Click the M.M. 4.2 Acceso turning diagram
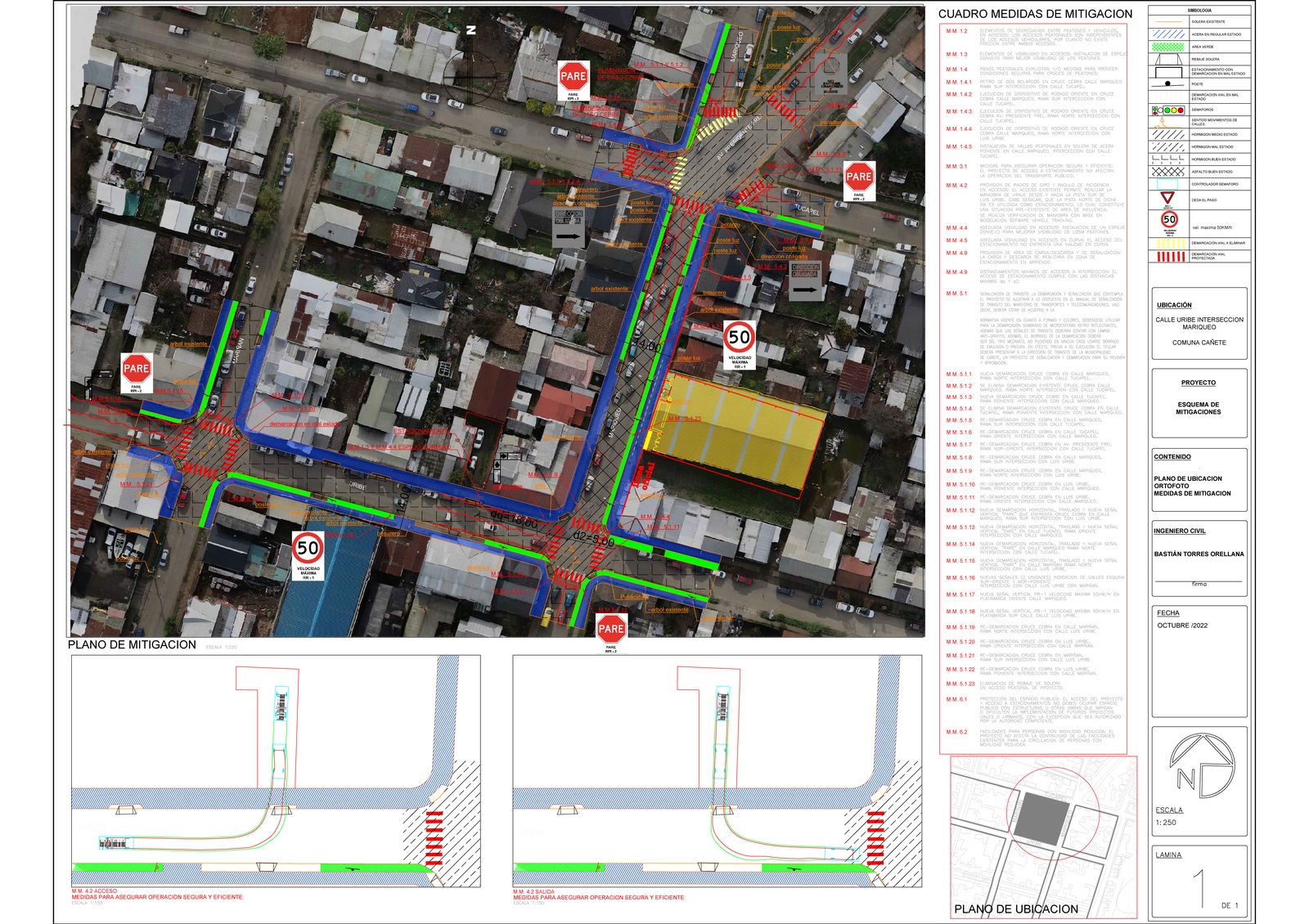Viewport: 1309px width, 924px height. (x=276, y=771)
